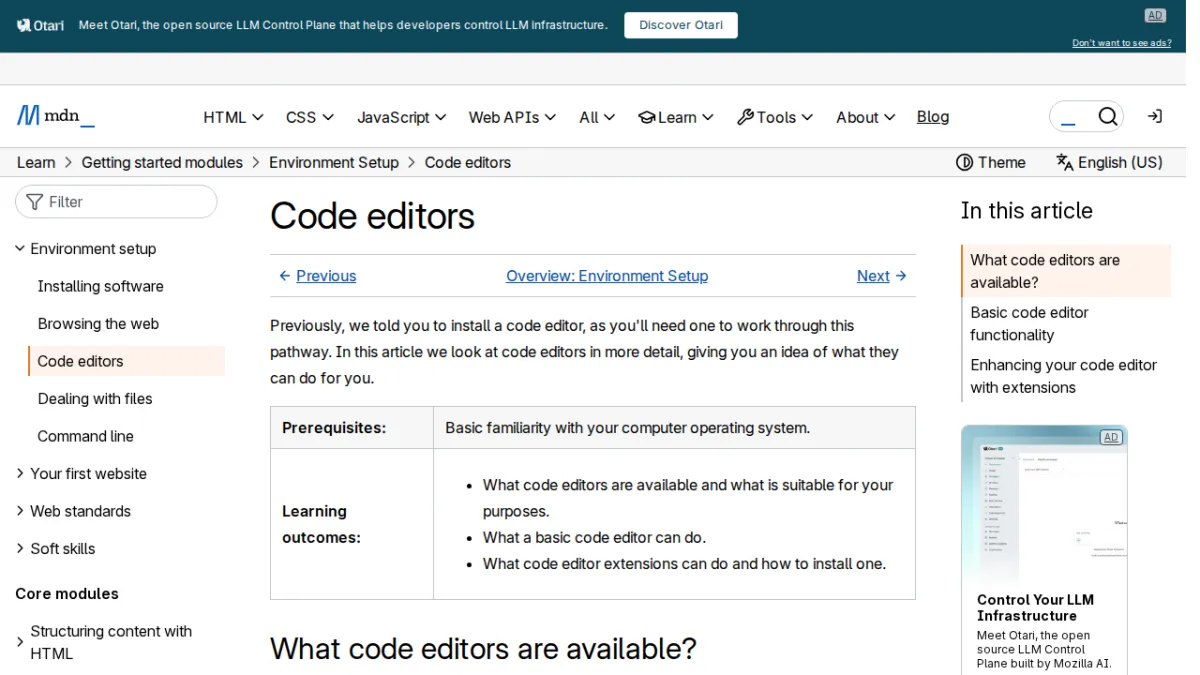Open Overview: Environment Setup link
Viewport: 1200px width, 675px height.
(607, 276)
